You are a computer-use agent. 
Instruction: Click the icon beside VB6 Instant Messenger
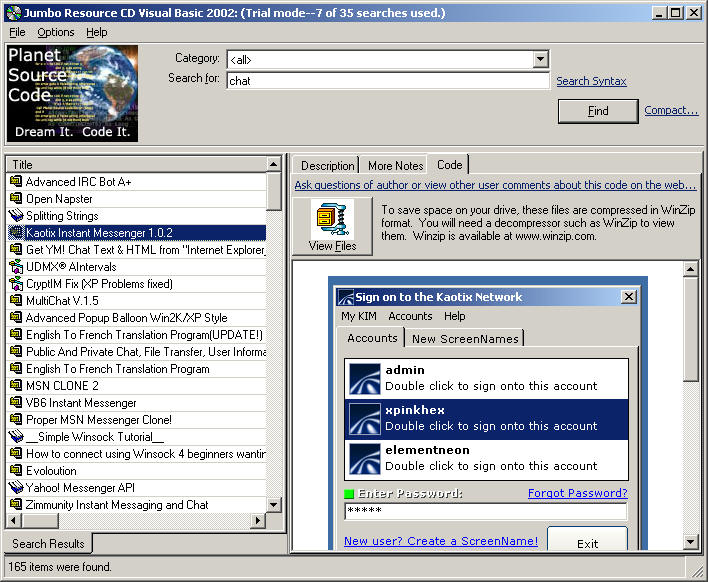tap(16, 402)
